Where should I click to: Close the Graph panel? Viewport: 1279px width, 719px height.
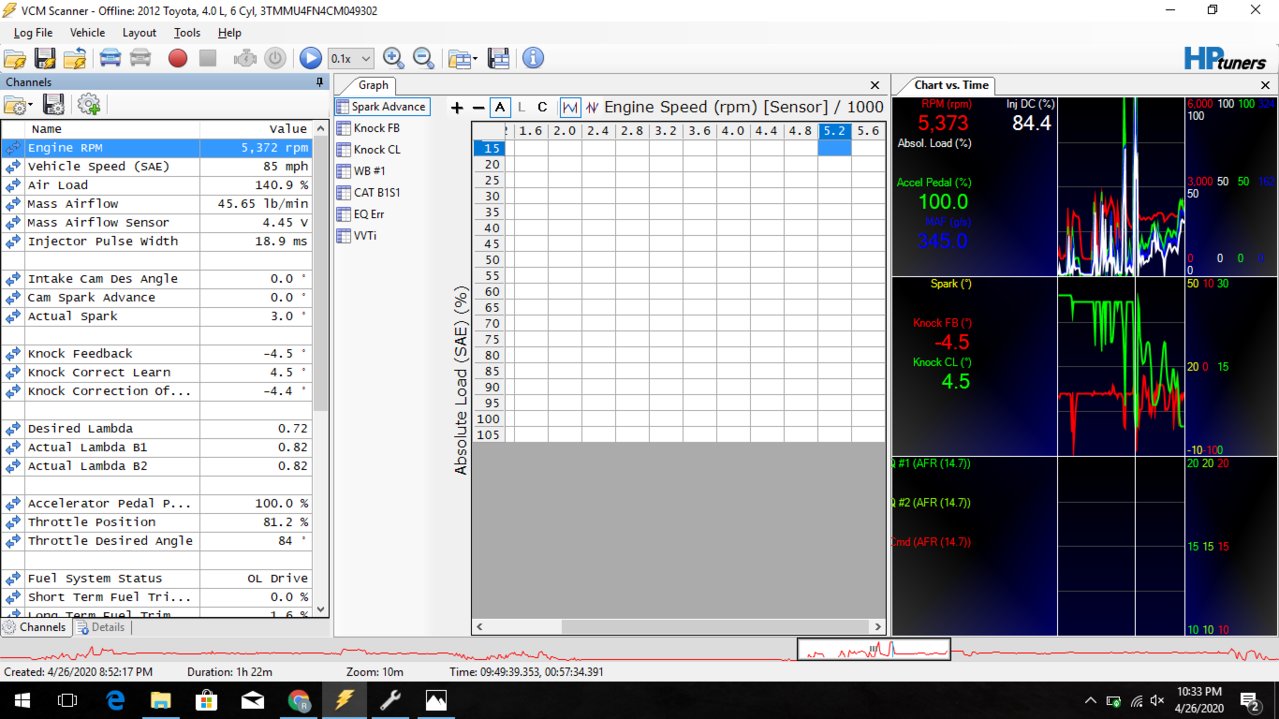[x=875, y=86]
